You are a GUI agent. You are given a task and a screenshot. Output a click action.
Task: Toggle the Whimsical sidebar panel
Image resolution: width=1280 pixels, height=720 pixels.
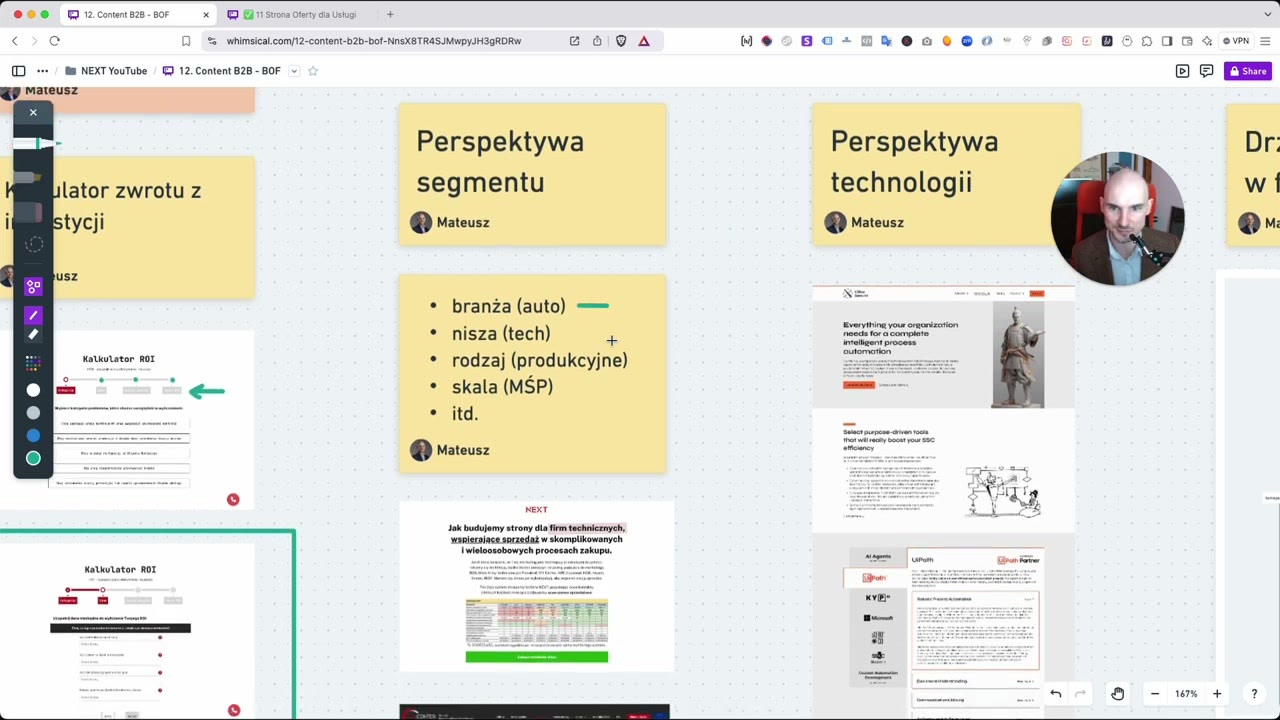pos(18,71)
